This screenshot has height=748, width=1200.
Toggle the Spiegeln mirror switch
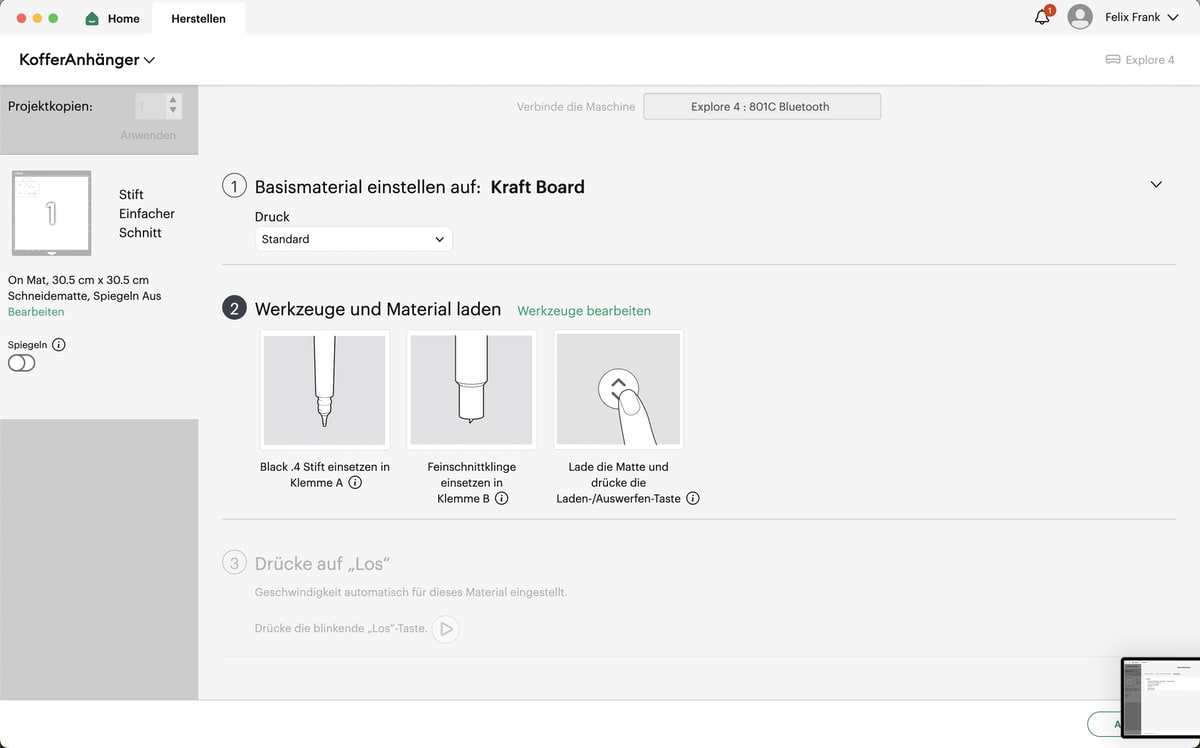(x=21, y=363)
